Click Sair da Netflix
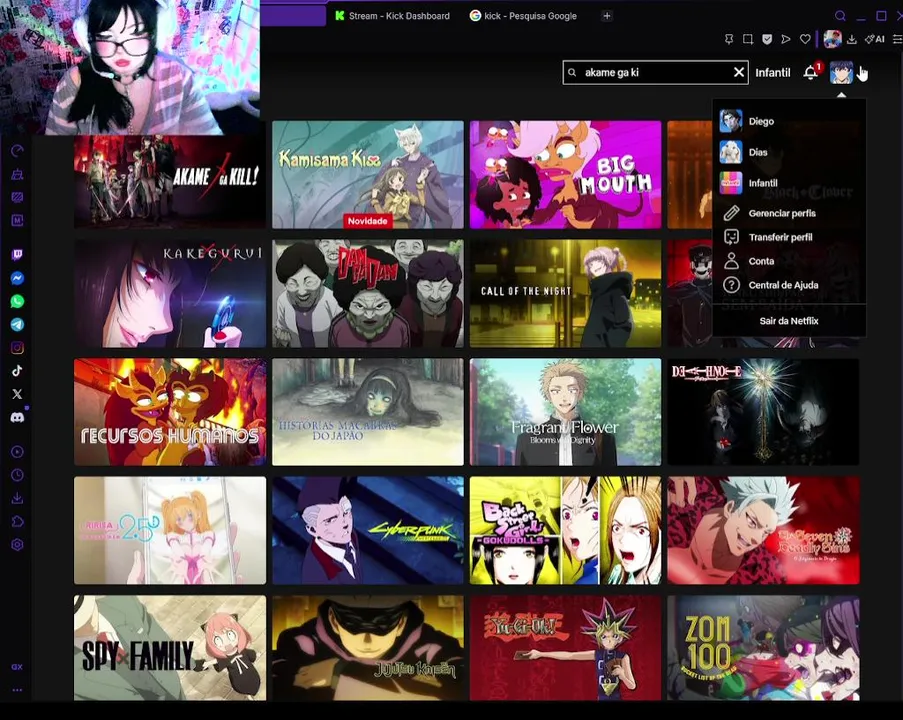 click(789, 321)
